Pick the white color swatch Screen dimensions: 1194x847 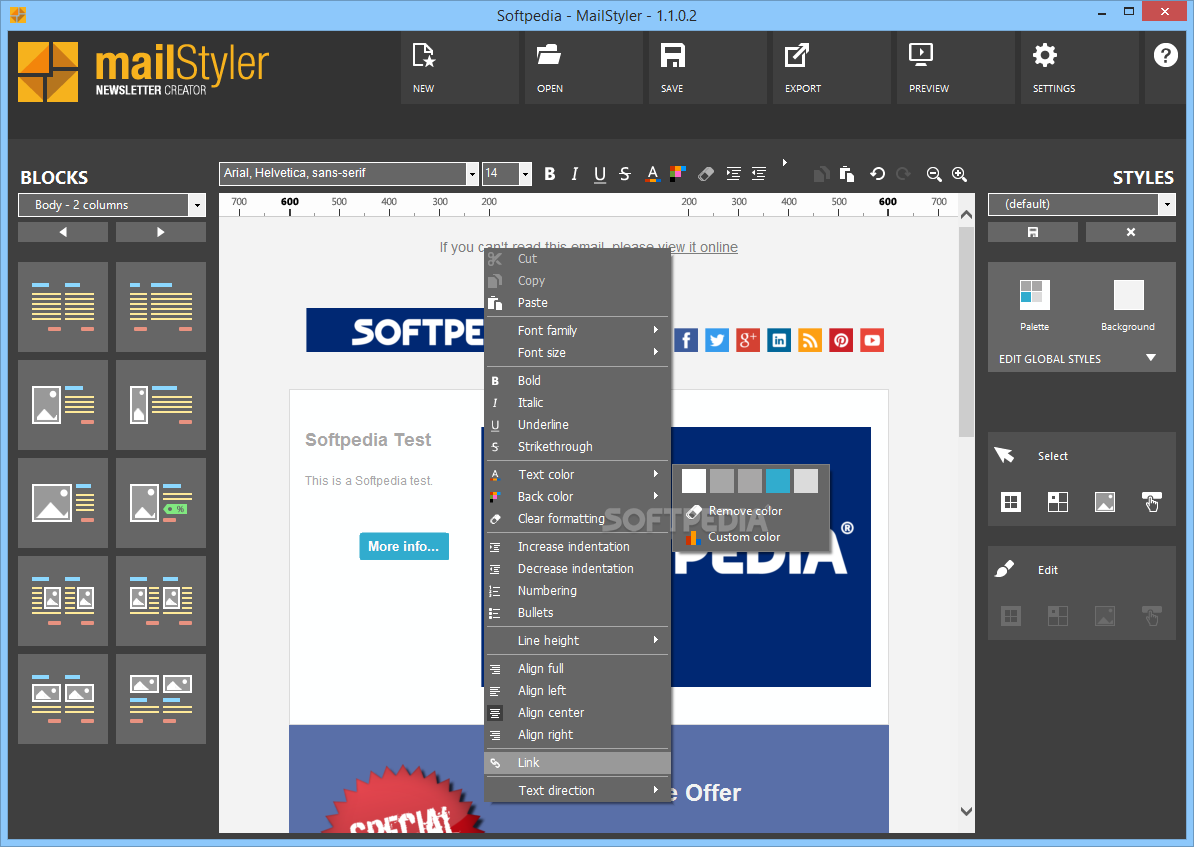[x=694, y=481]
